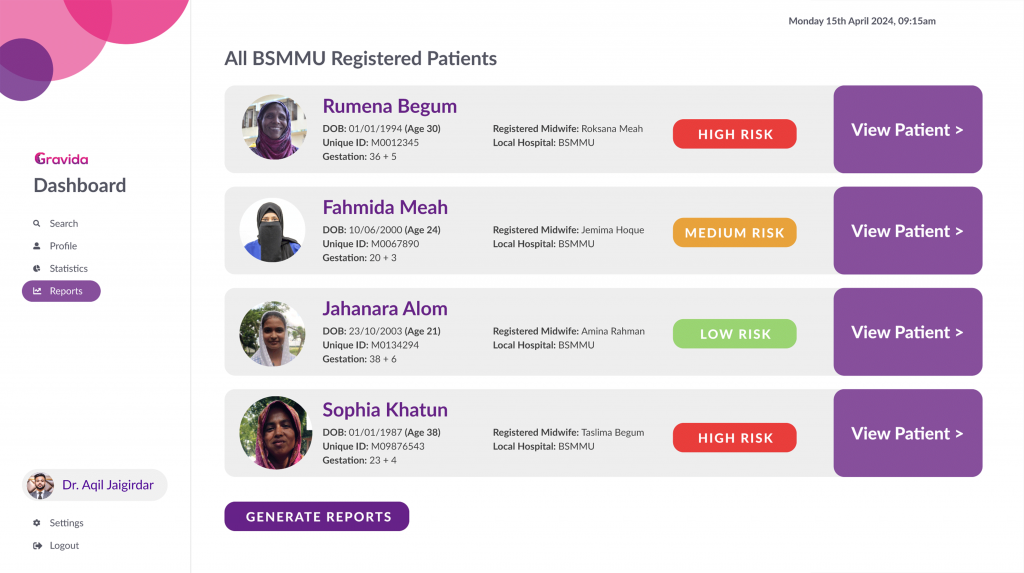Click the Logout arrow icon
1024x573 pixels.
point(37,546)
